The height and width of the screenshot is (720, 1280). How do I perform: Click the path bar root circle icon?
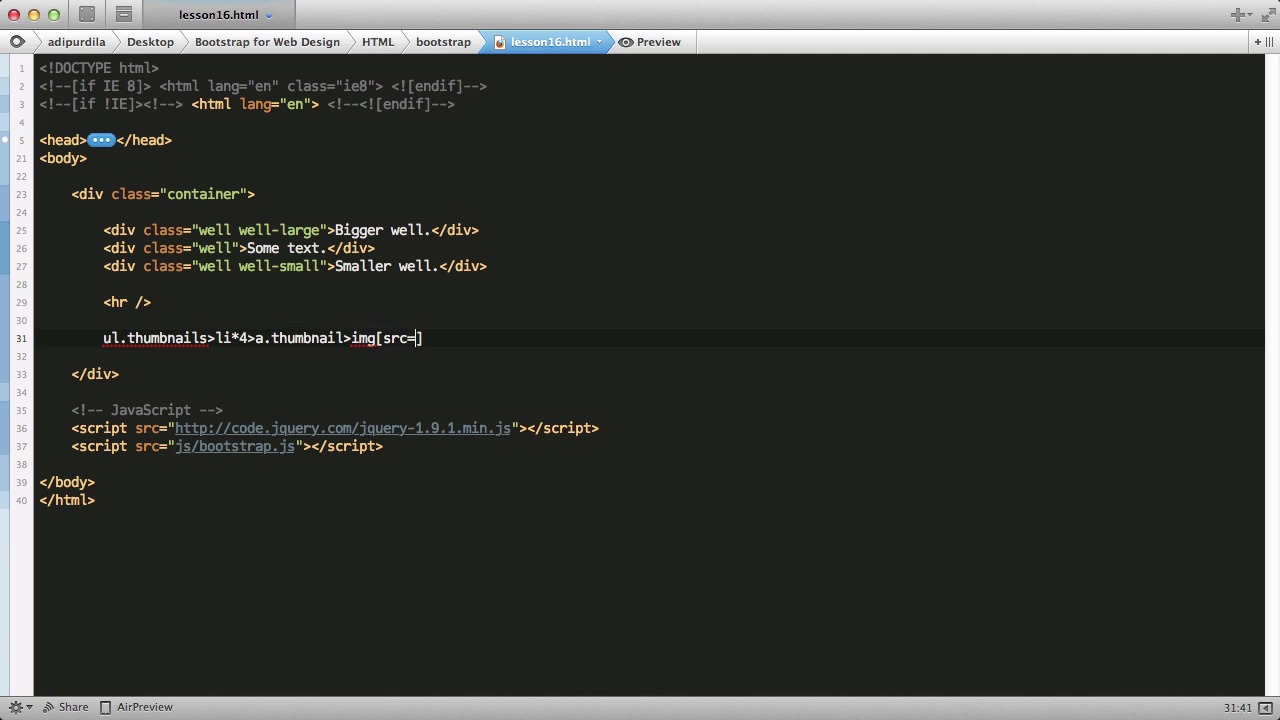click(17, 42)
